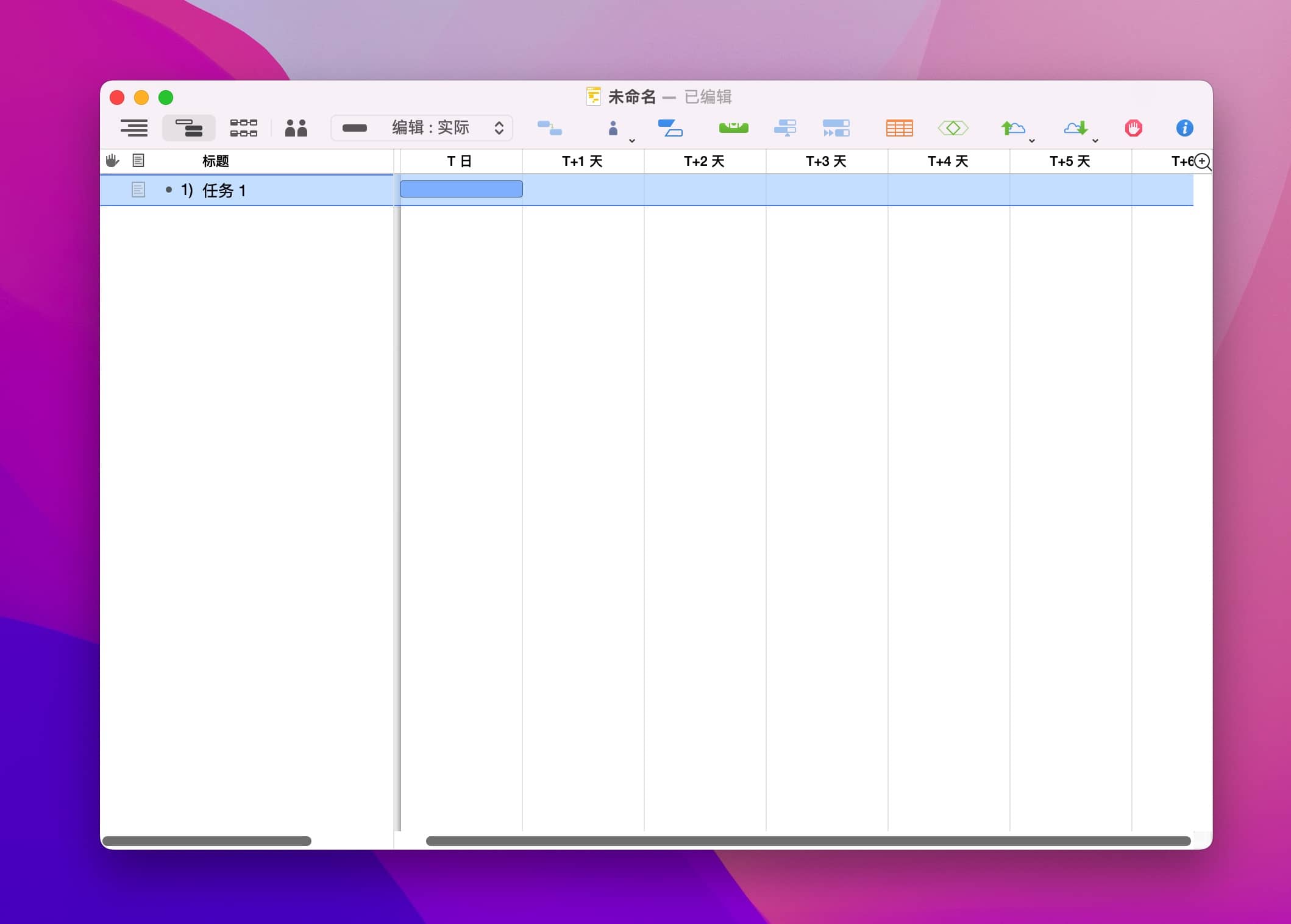This screenshot has height=924, width=1291.
Task: Toggle the hand violations column header
Action: click(112, 161)
